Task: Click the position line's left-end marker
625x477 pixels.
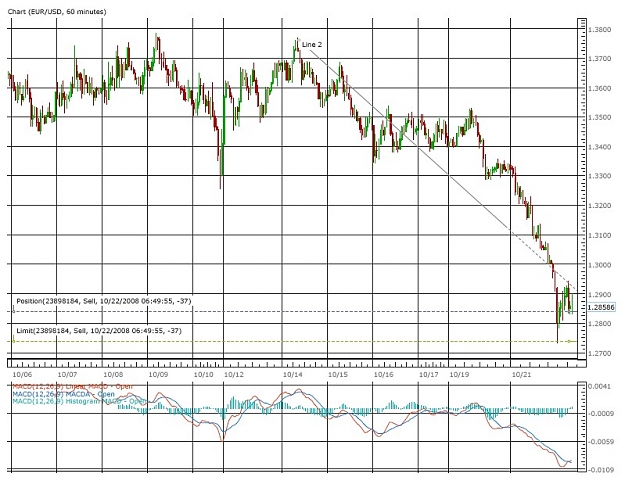Action: (14, 311)
